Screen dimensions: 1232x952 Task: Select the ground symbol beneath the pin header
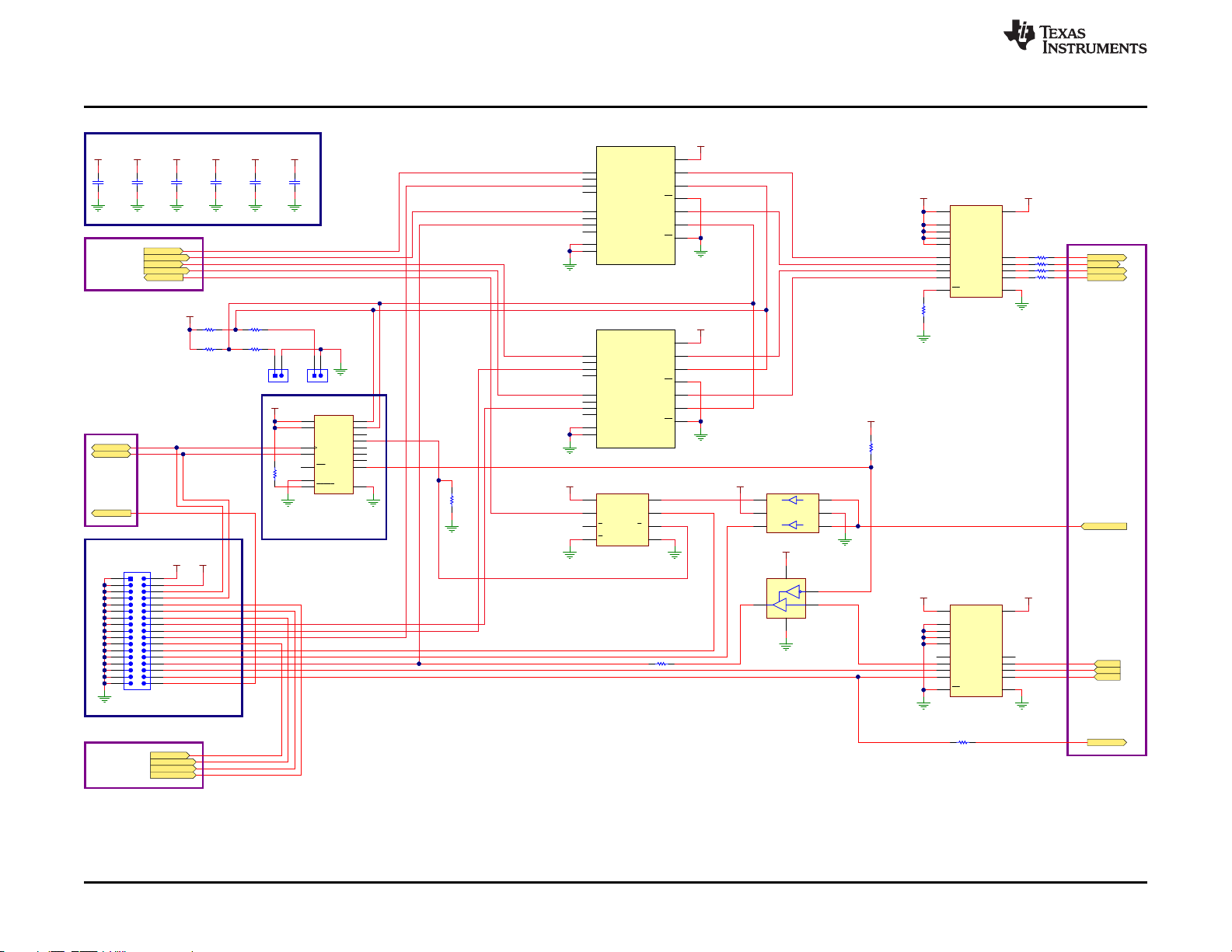[104, 699]
